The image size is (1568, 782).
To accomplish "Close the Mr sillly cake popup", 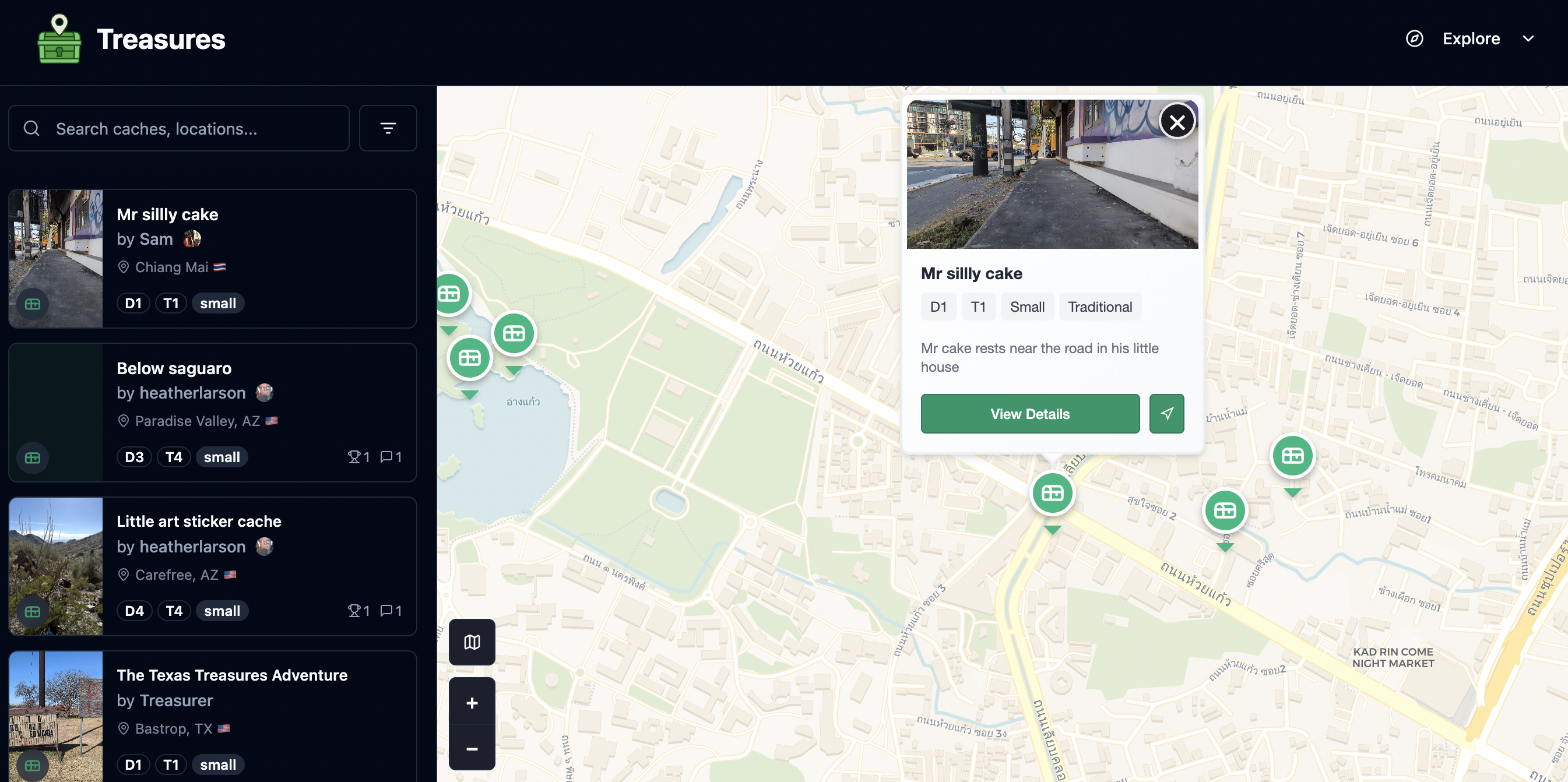I will [x=1177, y=122].
